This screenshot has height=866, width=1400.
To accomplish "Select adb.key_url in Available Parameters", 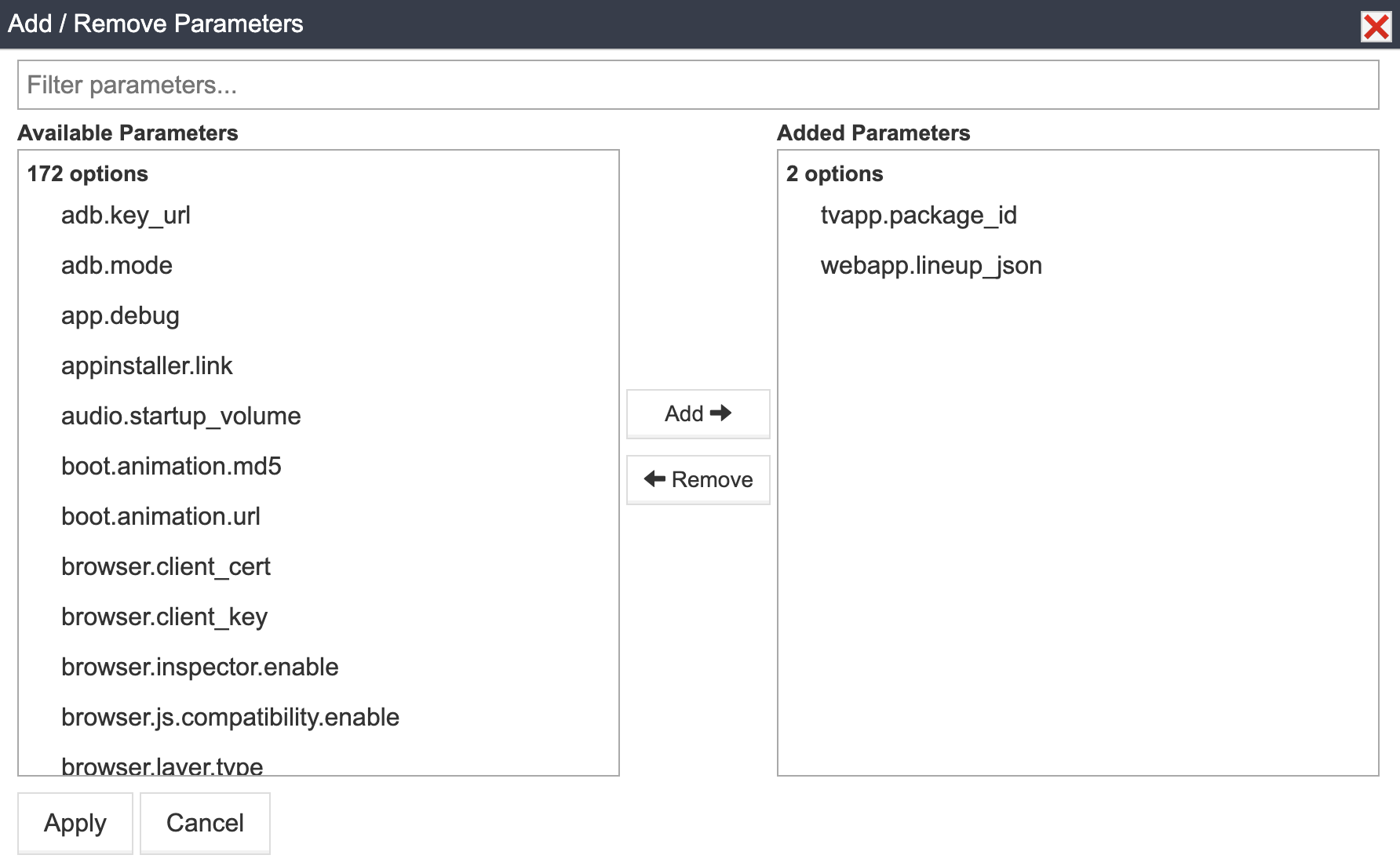I will coord(126,216).
